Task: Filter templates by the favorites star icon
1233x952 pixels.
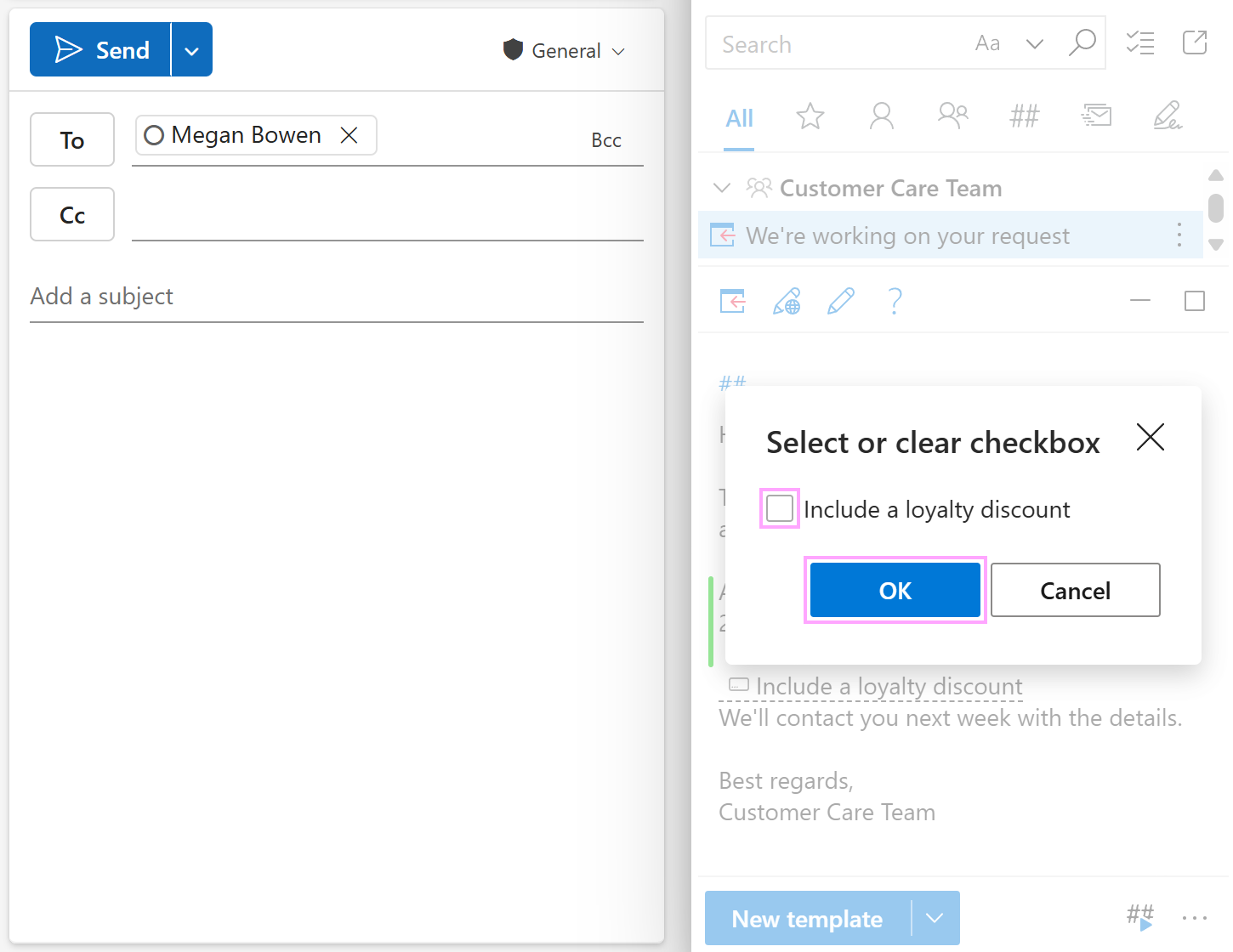Action: point(810,116)
